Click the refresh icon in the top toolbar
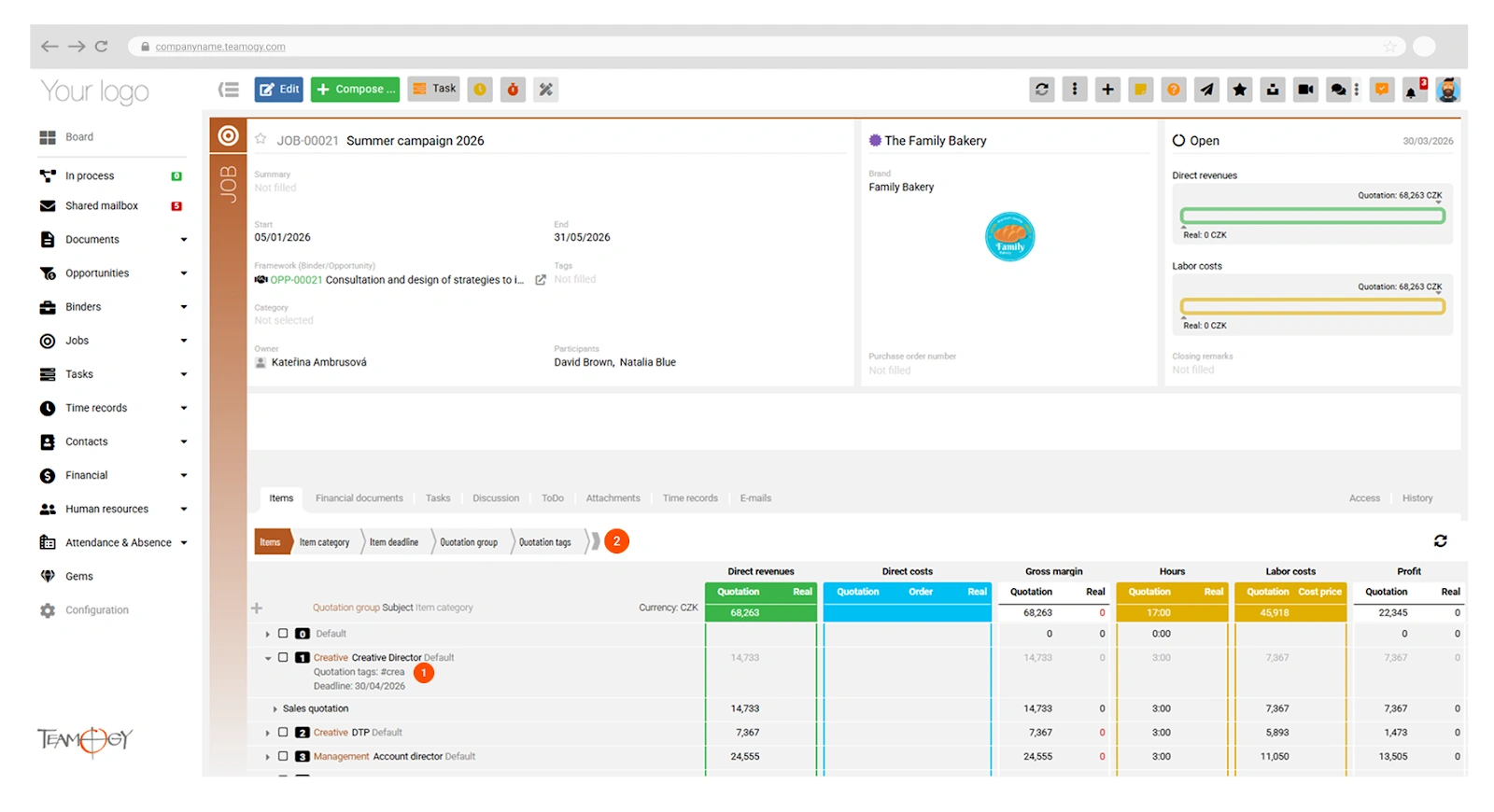The image size is (1494, 812). pyautogui.click(x=1041, y=90)
